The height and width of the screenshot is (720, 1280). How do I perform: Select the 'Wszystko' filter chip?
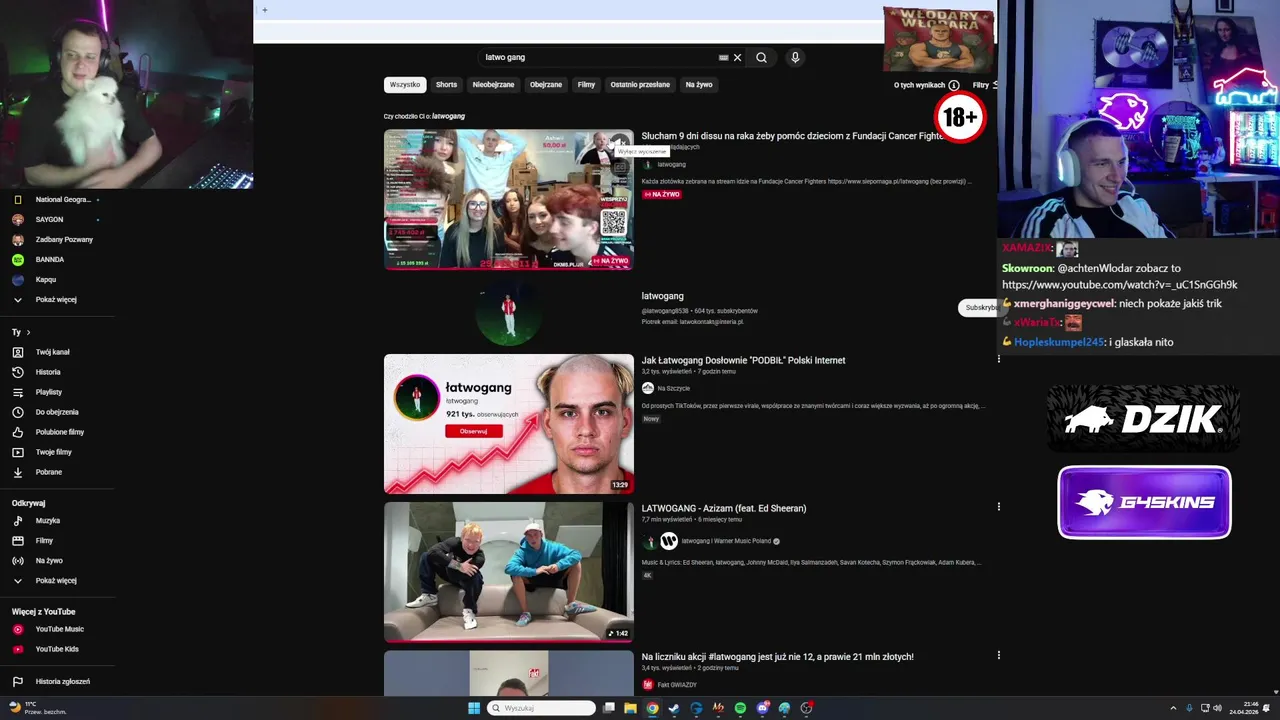coord(405,85)
